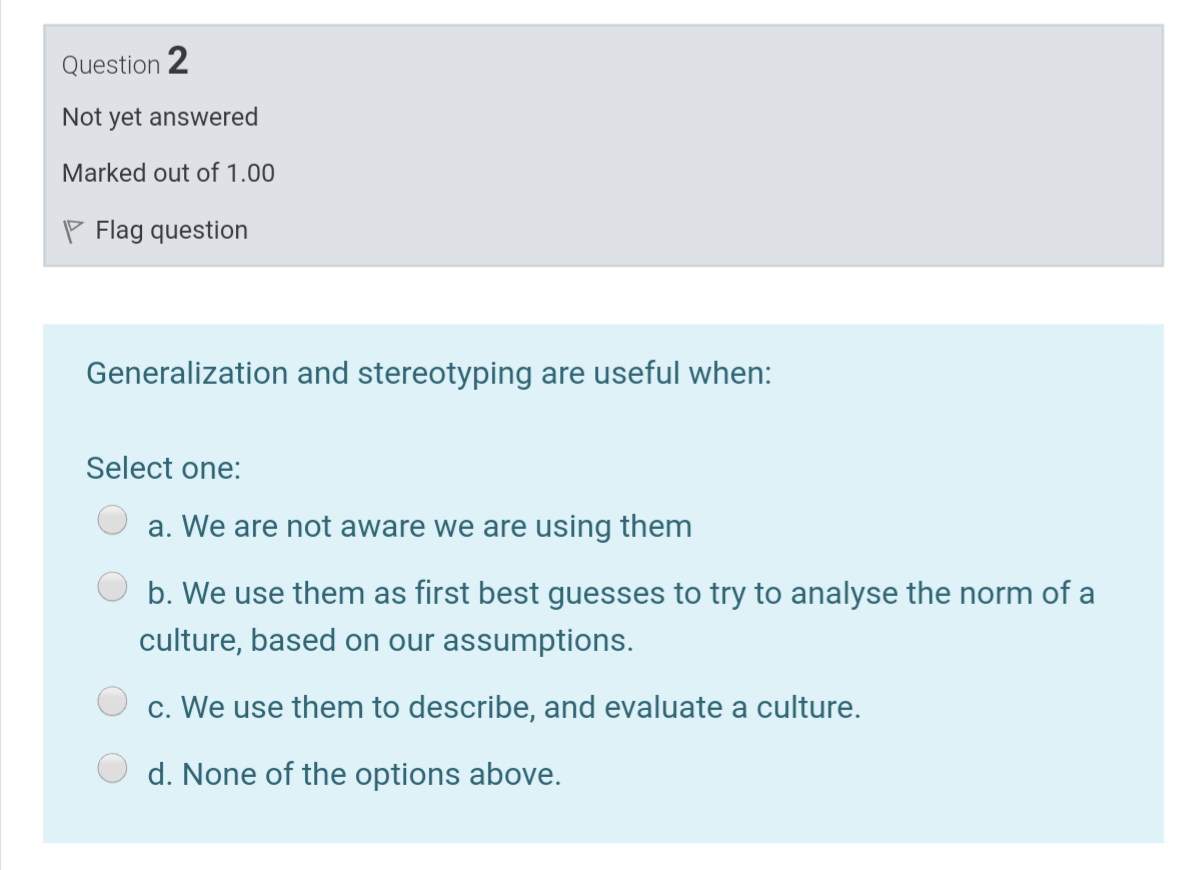Click option d answer text

coord(355,773)
